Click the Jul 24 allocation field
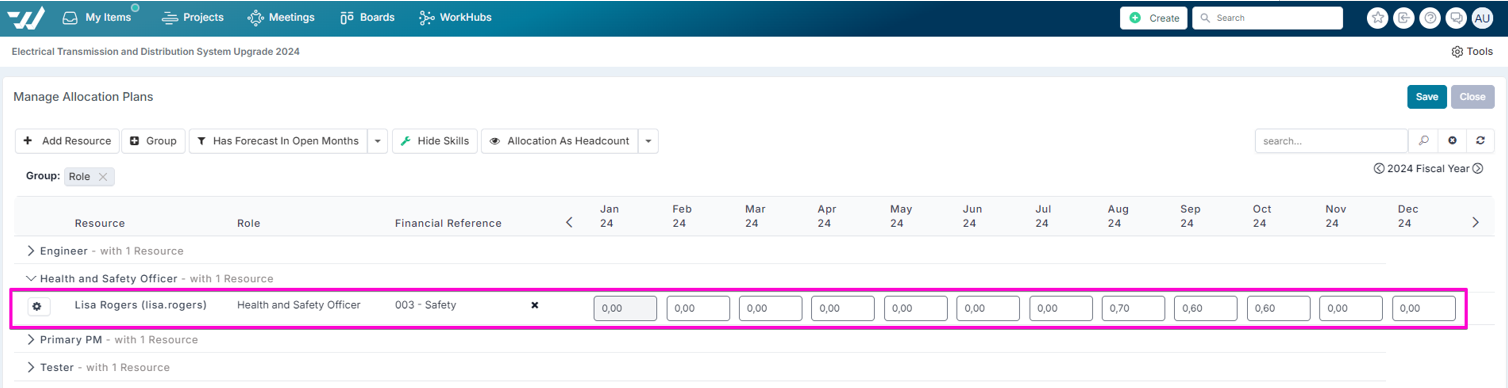Image resolution: width=1508 pixels, height=388 pixels. pos(1061,308)
